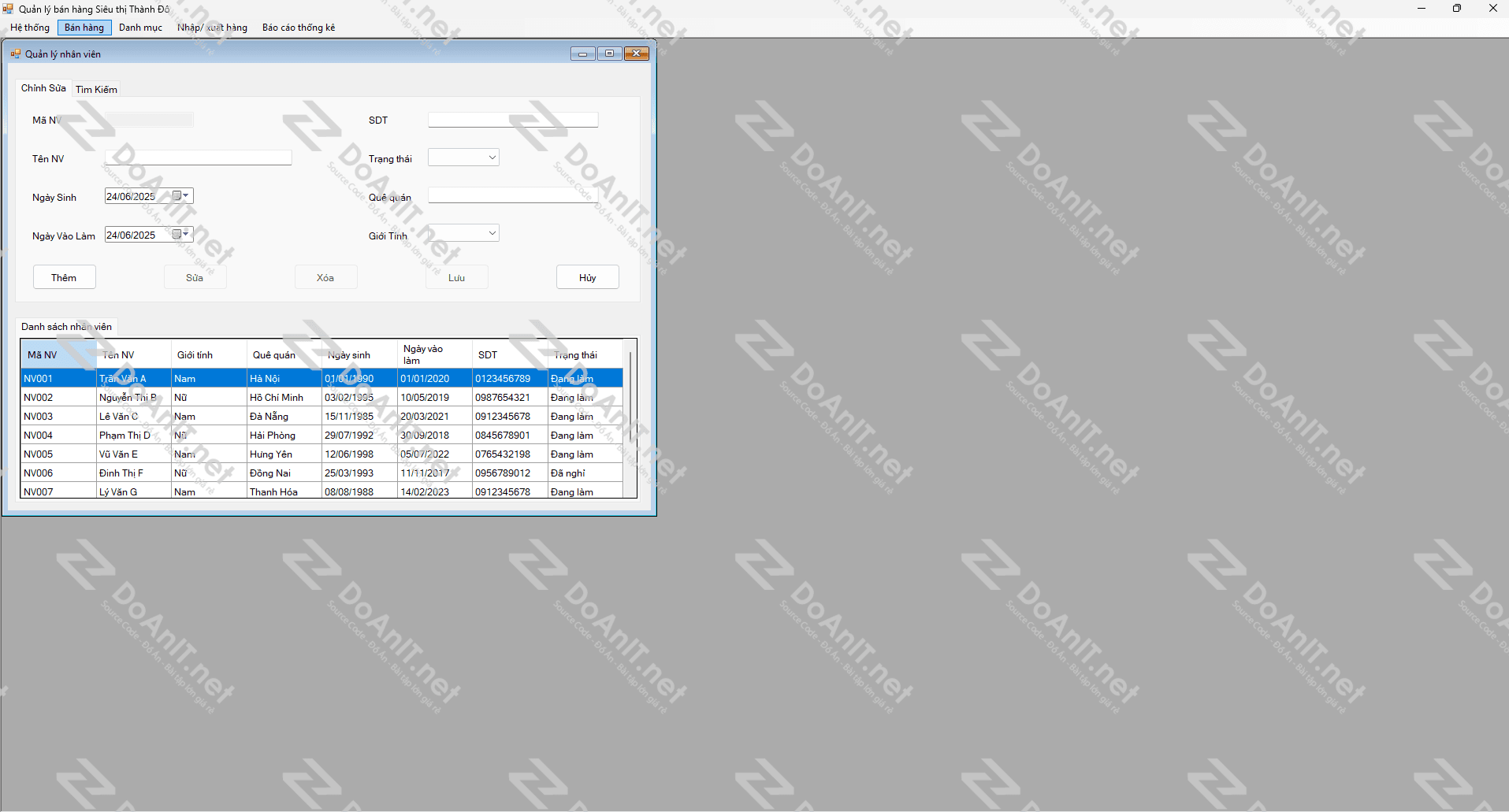Click phone number 0987654321 cell
Image resolution: width=1509 pixels, height=812 pixels.
click(x=510, y=398)
